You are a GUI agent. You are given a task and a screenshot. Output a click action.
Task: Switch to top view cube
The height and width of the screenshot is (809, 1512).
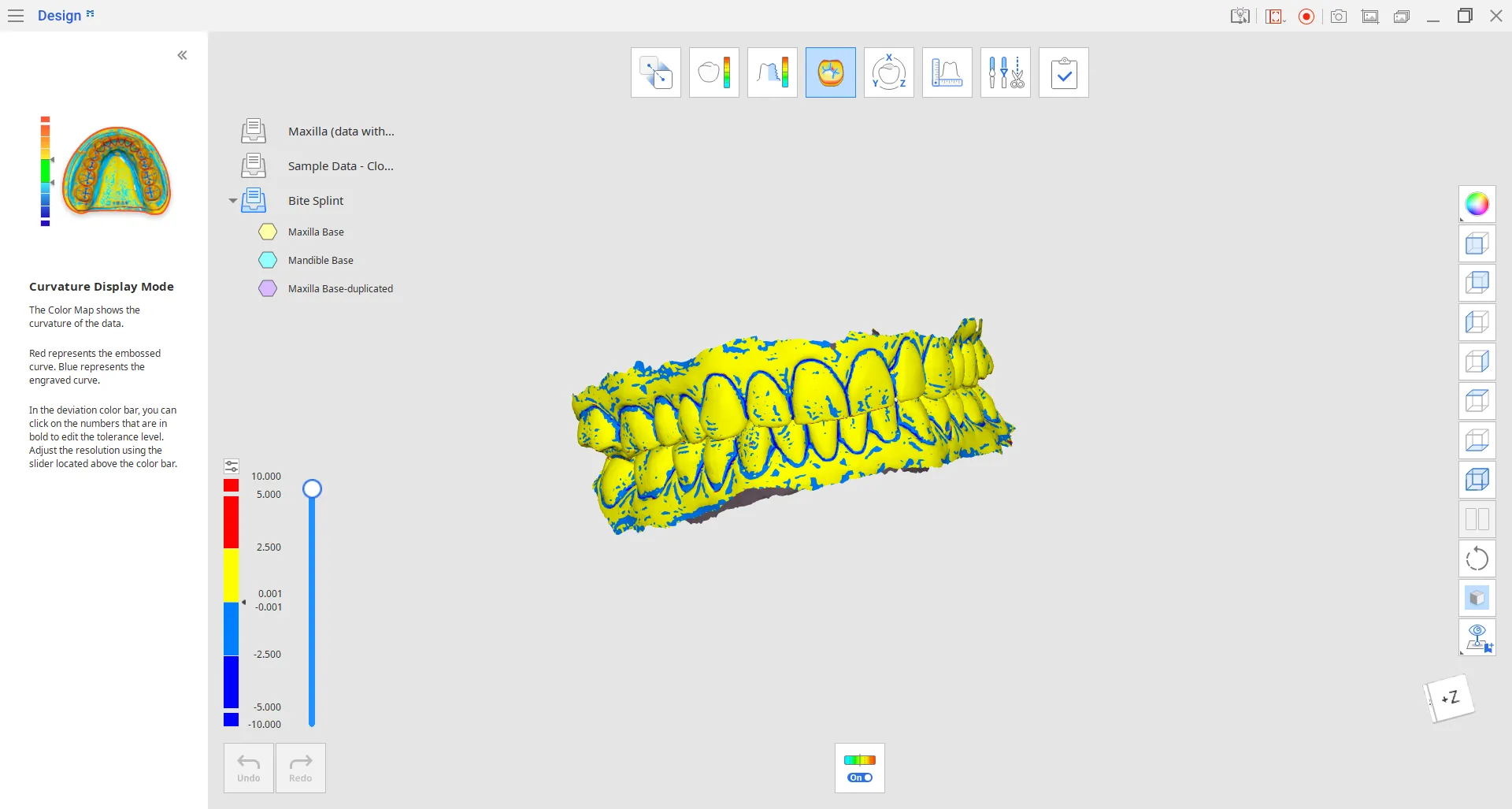click(x=1477, y=401)
